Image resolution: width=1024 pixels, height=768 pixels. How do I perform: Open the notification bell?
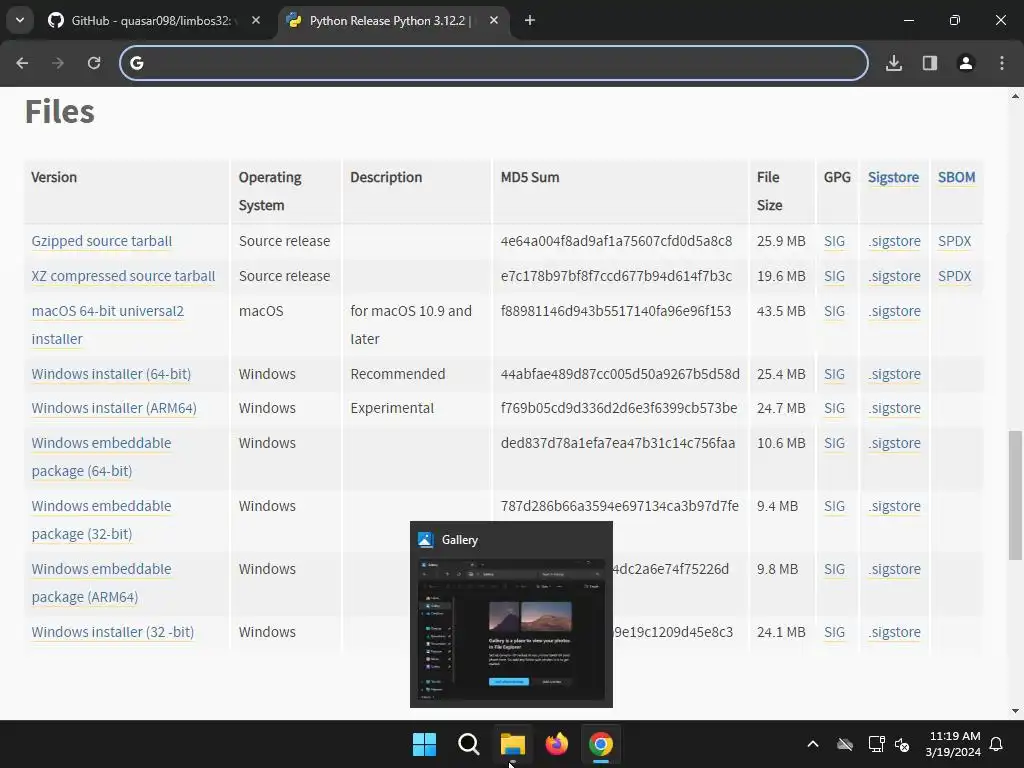tap(996, 744)
